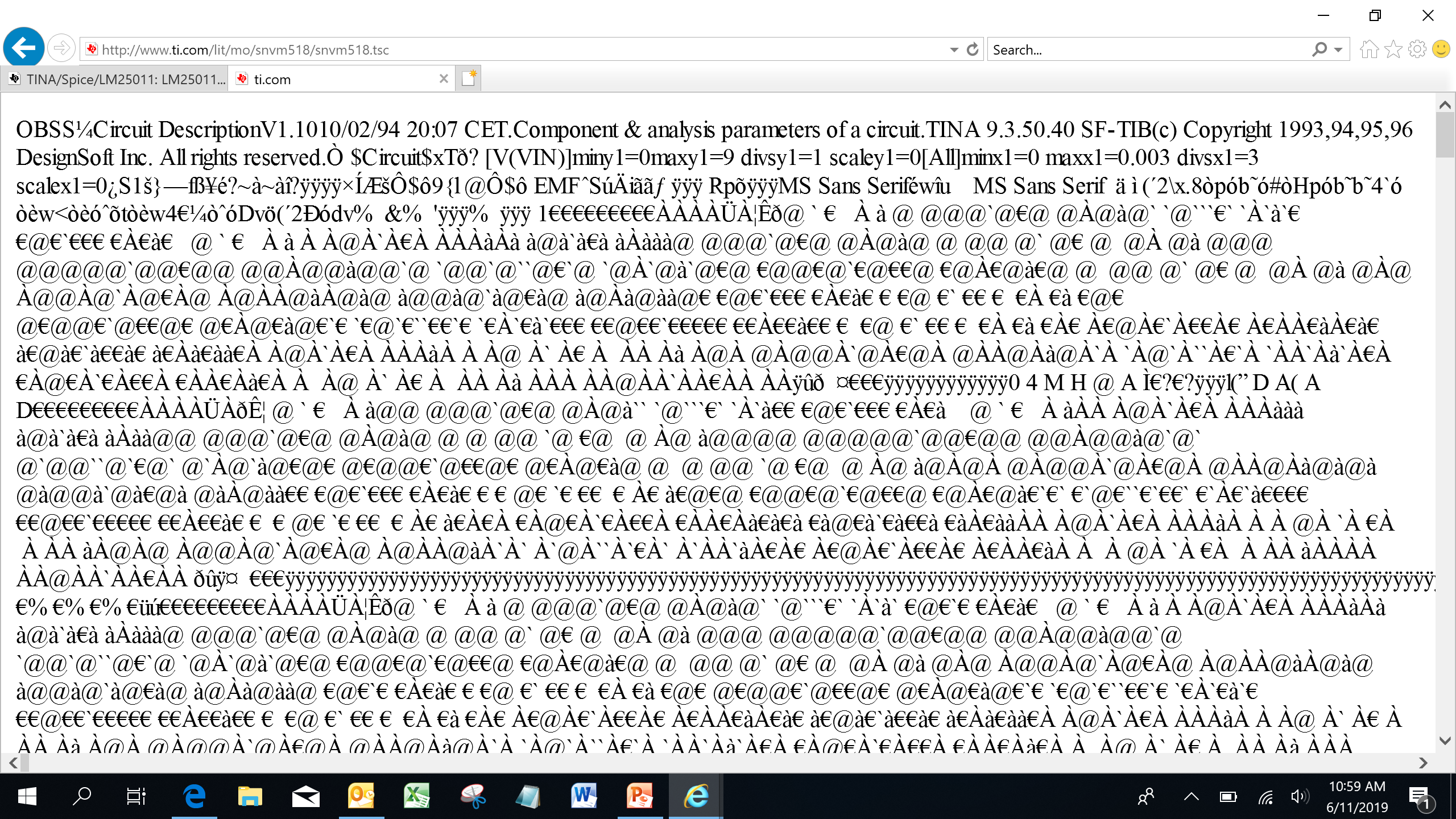Viewport: 1456px width, 819px height.
Task: Click the site favicon in address bar
Action: pos(92,49)
